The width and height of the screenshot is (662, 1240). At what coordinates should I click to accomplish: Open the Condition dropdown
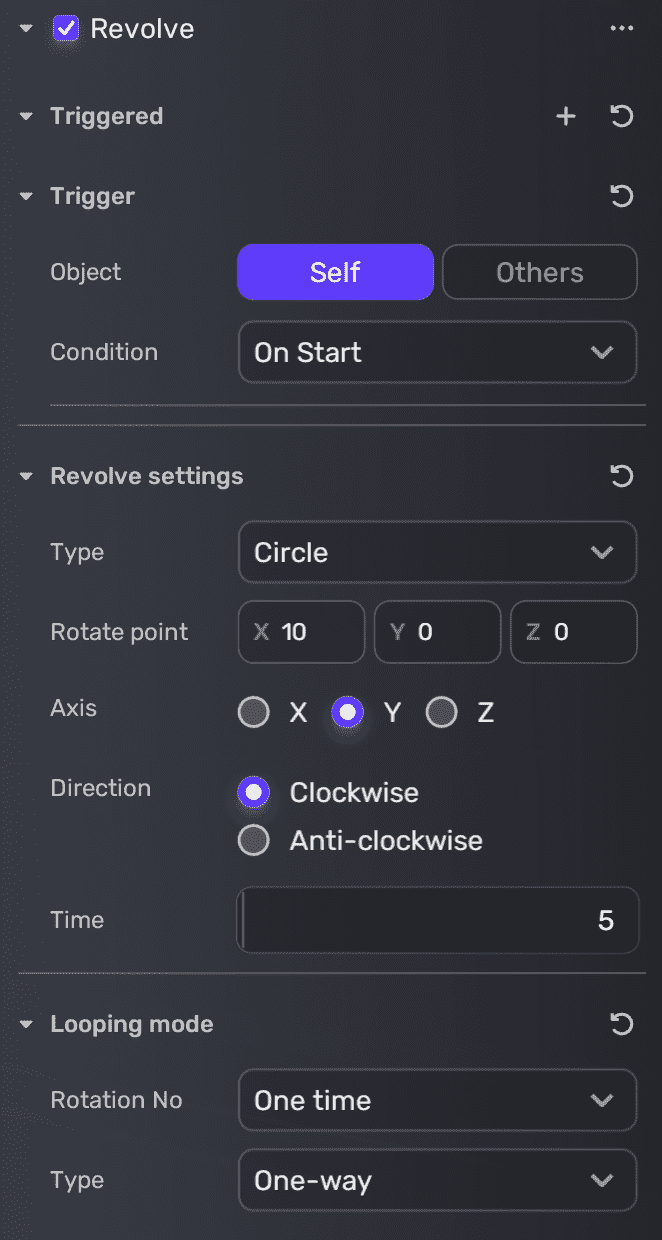click(437, 352)
